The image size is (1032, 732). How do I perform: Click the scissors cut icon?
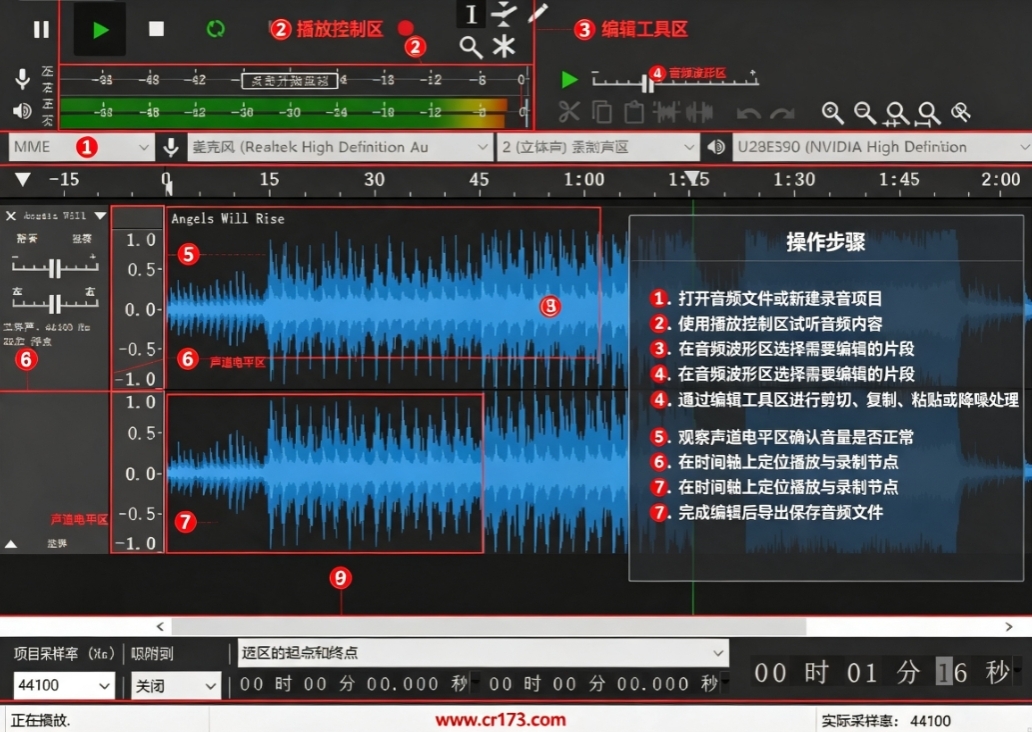(569, 112)
